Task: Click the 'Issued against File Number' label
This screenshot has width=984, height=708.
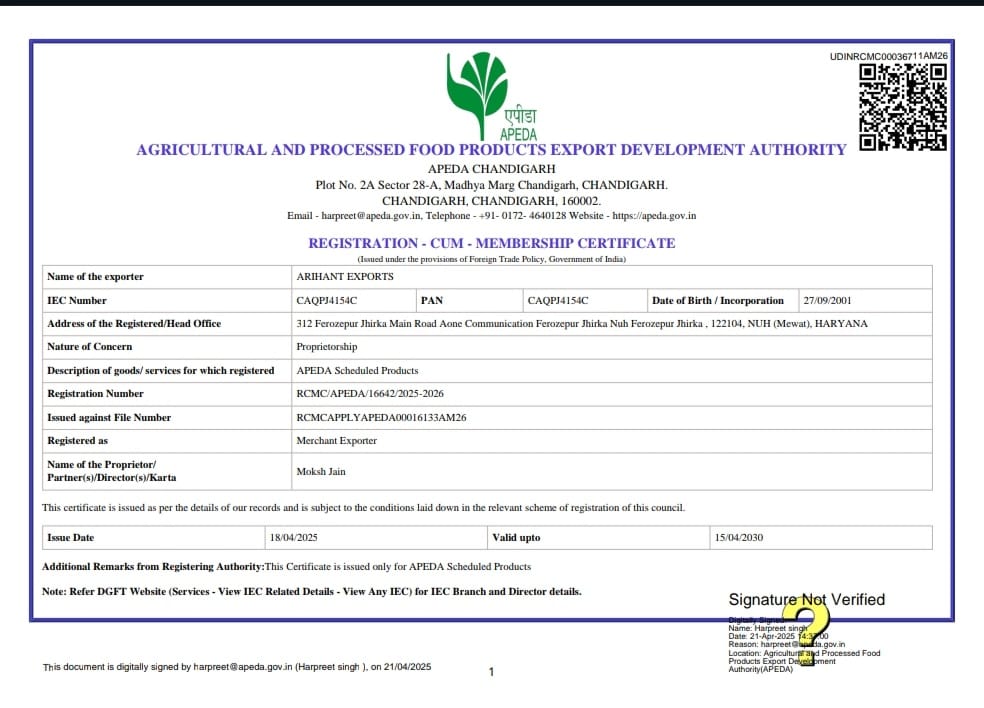Action: [109, 417]
